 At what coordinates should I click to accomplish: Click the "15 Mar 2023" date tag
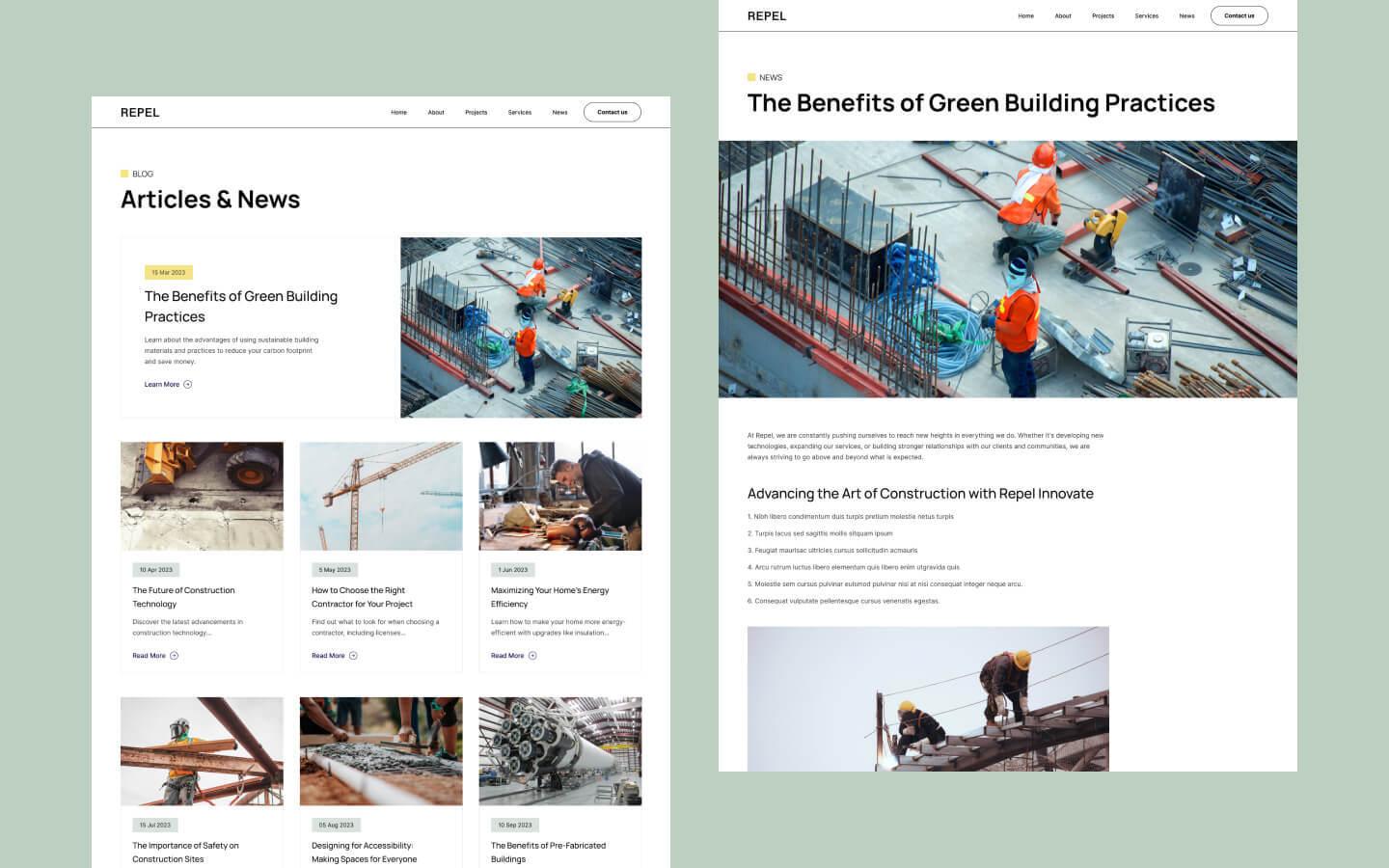(x=170, y=272)
